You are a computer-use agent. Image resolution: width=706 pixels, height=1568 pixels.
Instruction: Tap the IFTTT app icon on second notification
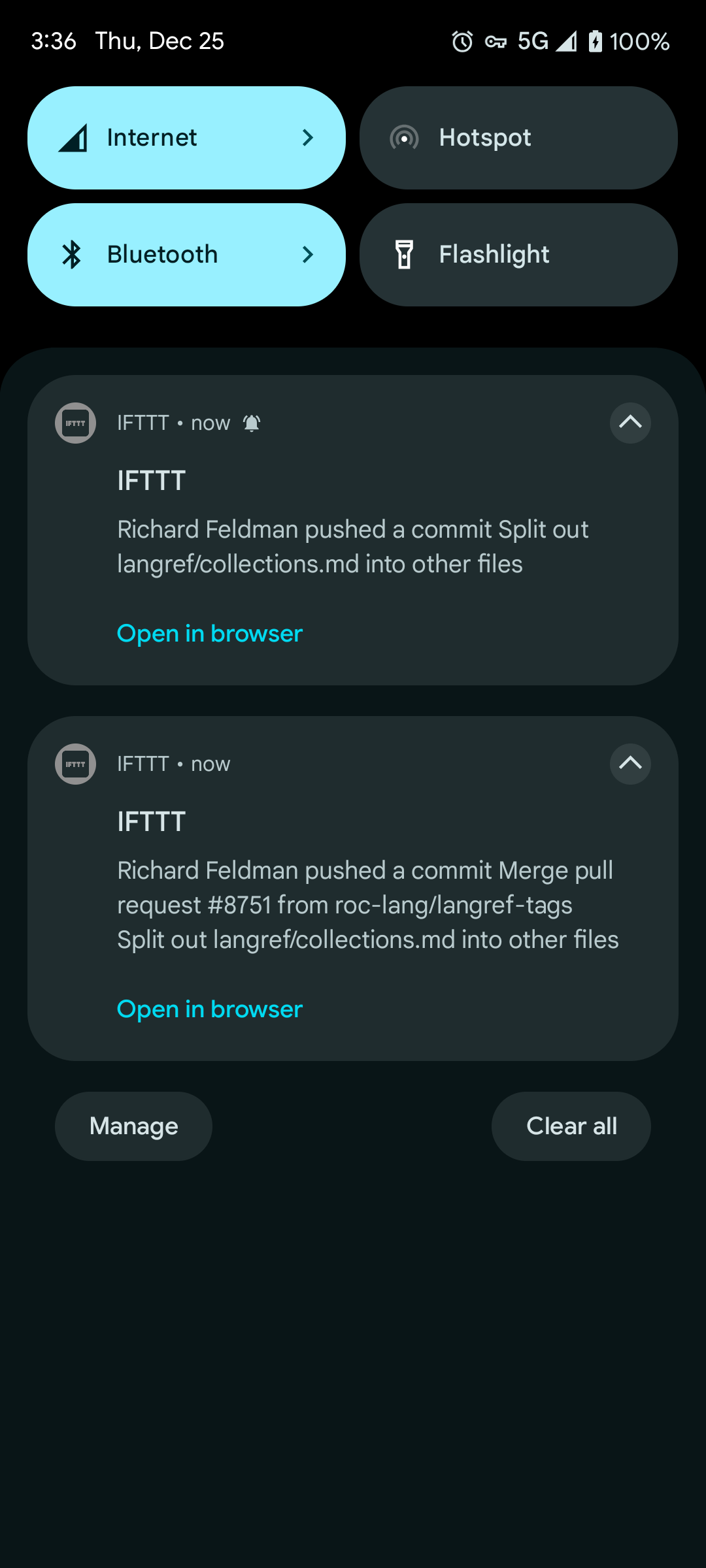coord(75,764)
